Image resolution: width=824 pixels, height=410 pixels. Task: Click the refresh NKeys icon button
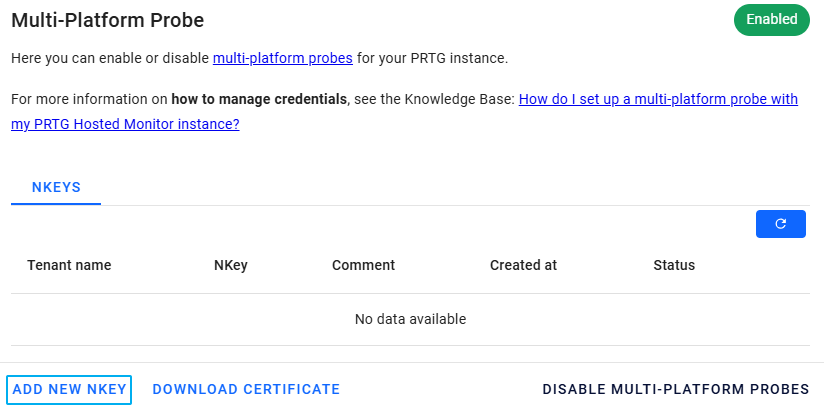[780, 224]
